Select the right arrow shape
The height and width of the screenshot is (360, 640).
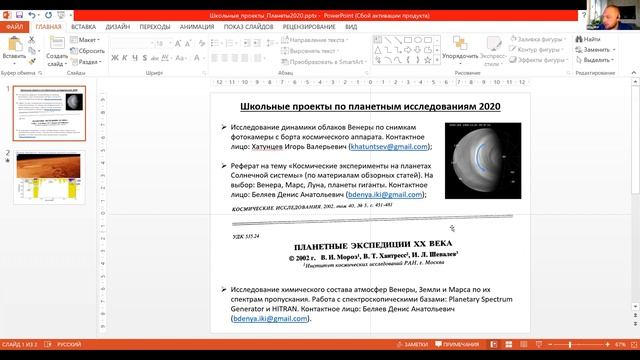407,50
